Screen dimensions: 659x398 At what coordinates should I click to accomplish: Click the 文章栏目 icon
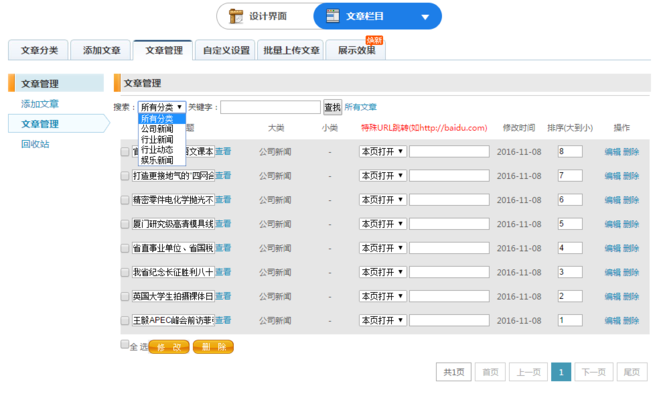tap(333, 16)
